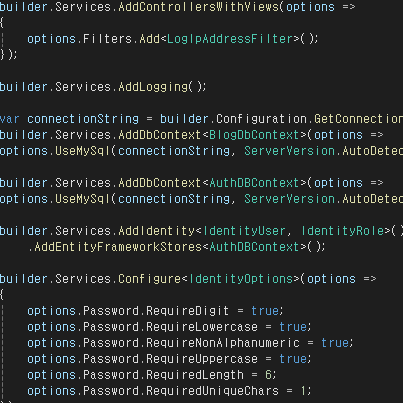The height and width of the screenshot is (403, 403).
Task: Click the RequireNonAlphanumeric property
Action: [223, 343]
